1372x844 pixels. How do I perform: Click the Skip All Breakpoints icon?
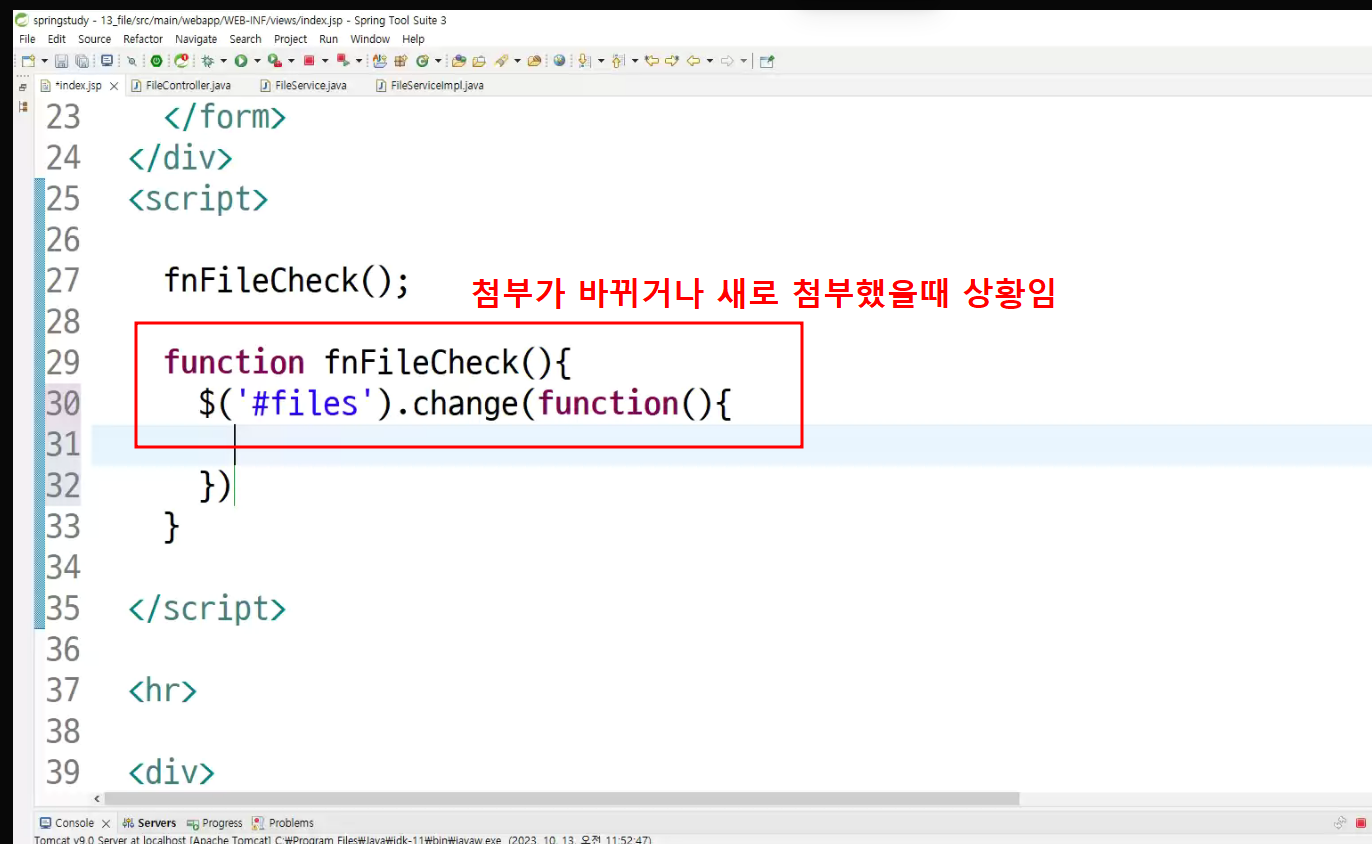pos(132,61)
